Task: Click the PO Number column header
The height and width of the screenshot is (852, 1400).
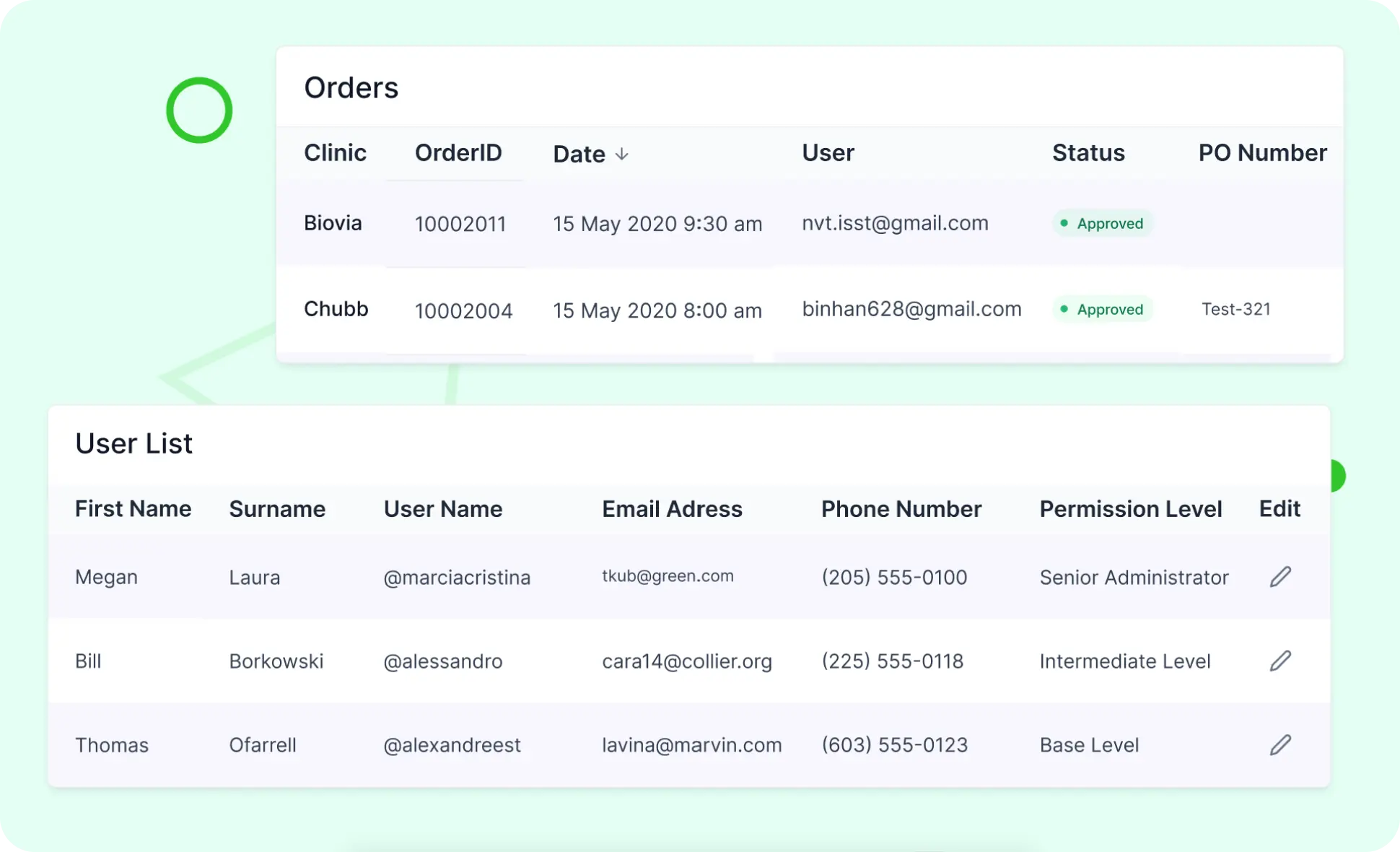Action: point(1262,153)
